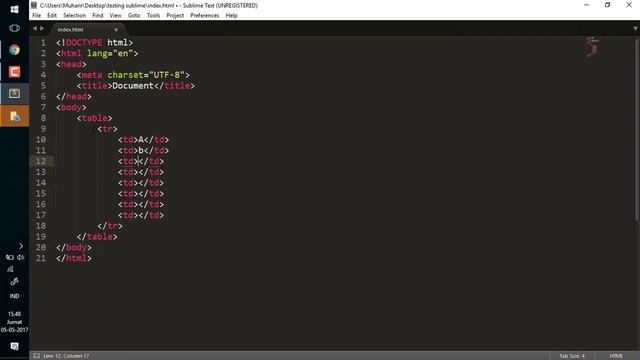
Task: Open the View menu
Action: pos(116,16)
